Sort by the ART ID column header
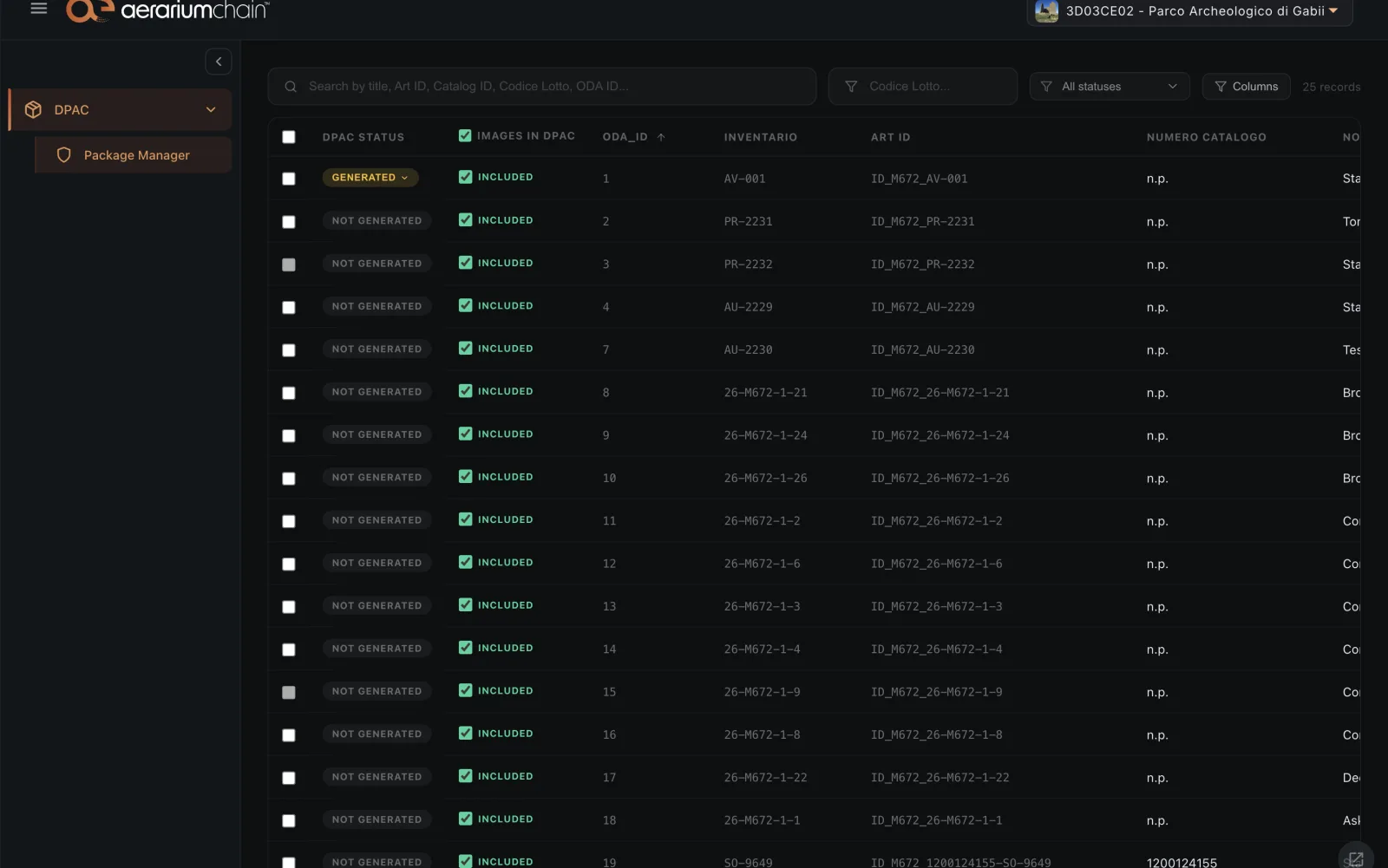Screen dimensions: 1388x868 click(x=891, y=137)
